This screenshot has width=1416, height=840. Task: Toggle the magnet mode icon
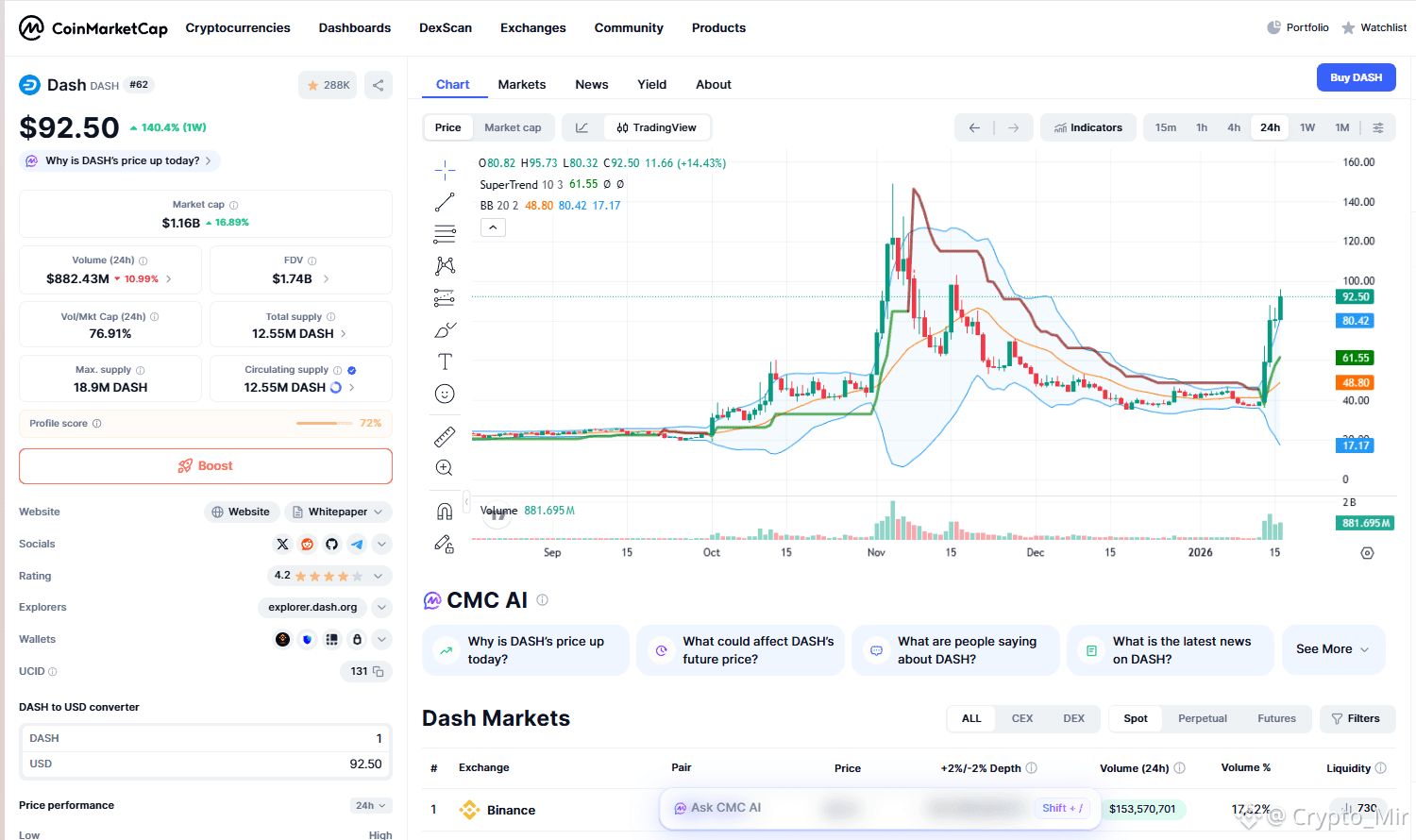445,512
